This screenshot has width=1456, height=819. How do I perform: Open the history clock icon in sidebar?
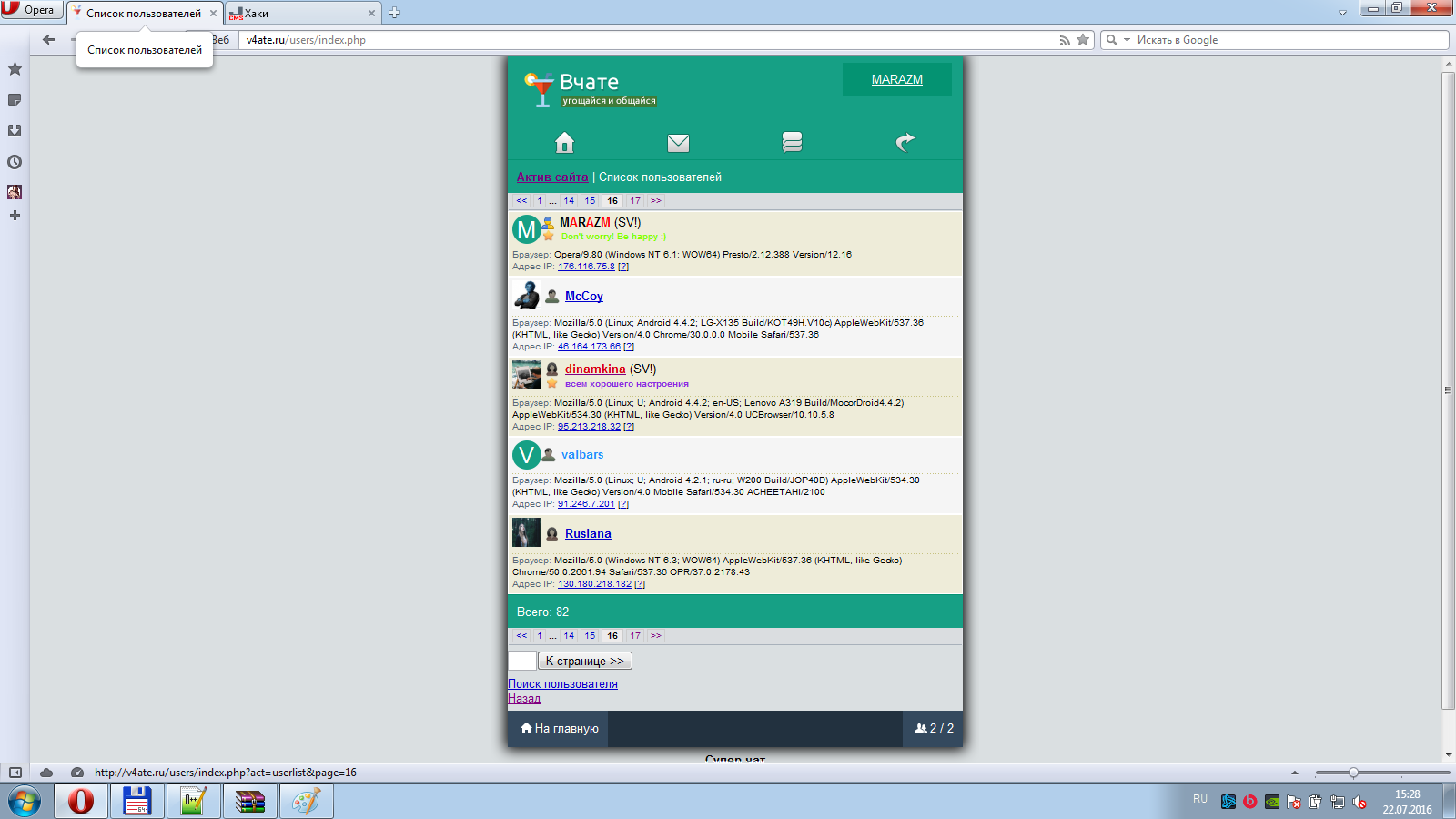click(15, 162)
